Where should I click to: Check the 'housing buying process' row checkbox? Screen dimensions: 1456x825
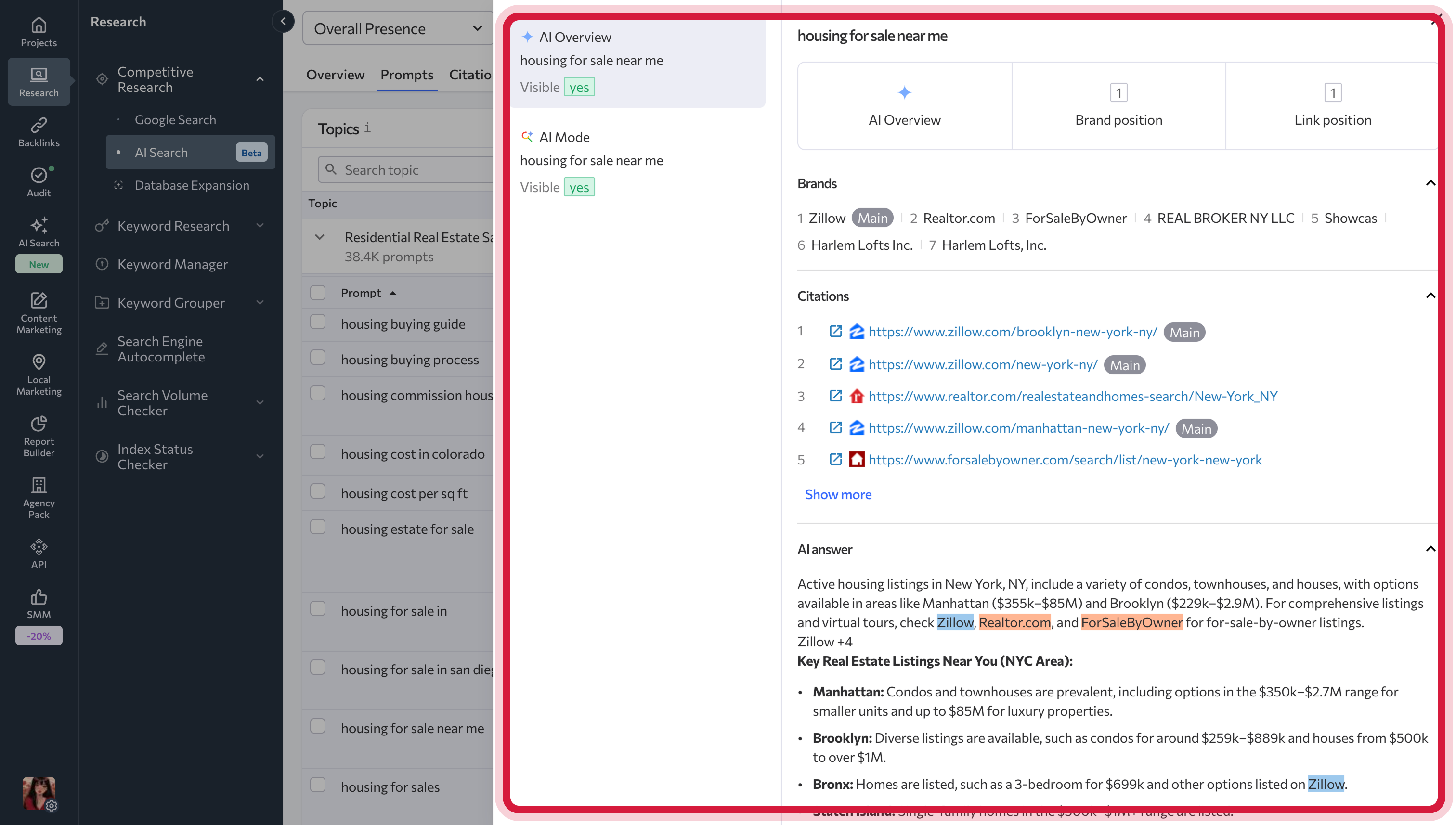tap(318, 358)
